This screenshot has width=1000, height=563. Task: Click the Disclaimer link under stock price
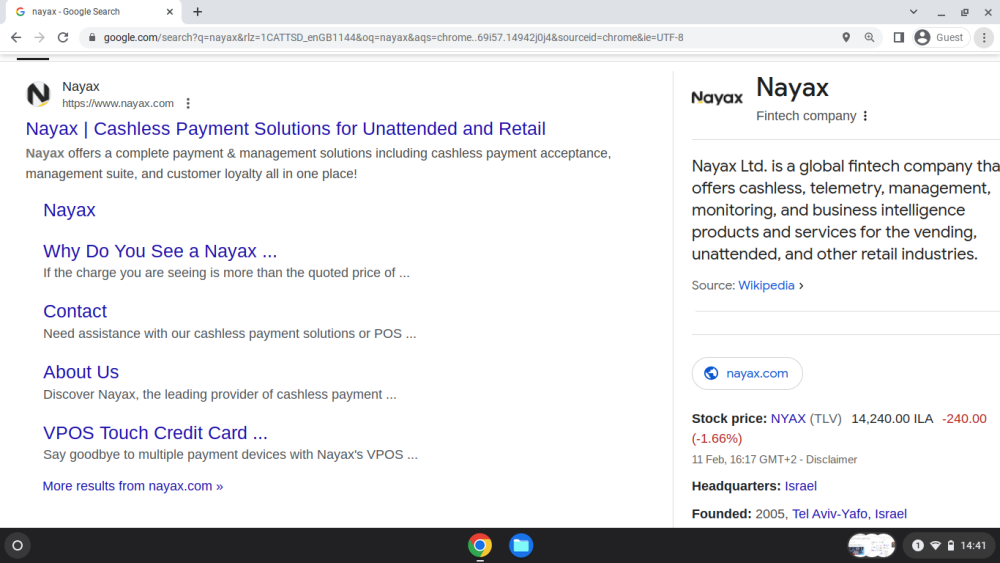[x=831, y=460]
